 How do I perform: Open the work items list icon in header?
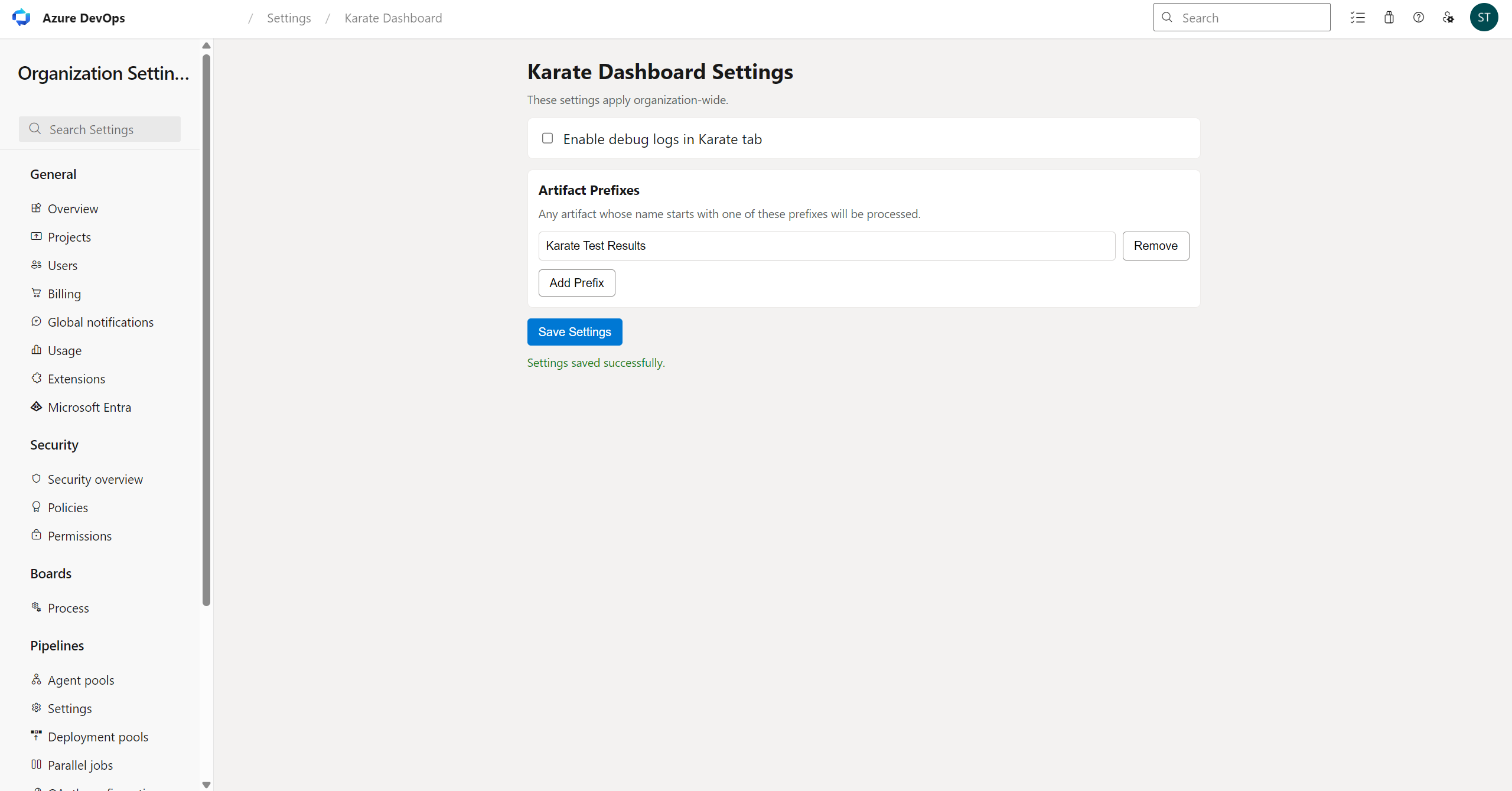(1358, 18)
